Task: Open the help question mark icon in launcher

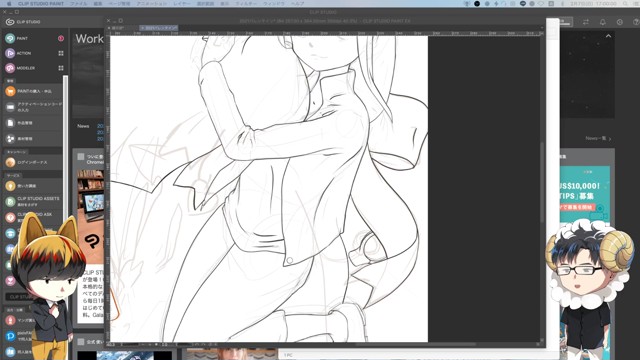Action: (x=636, y=22)
